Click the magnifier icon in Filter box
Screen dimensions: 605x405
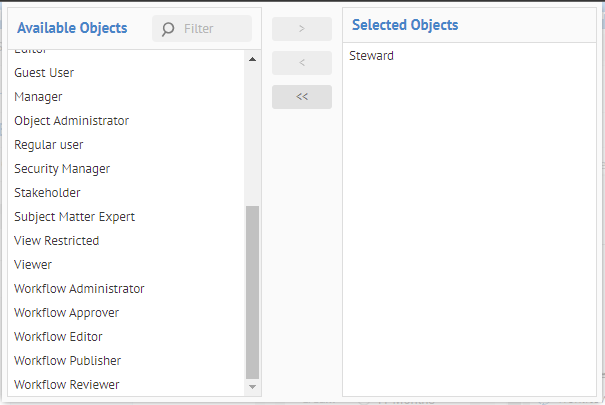[x=168, y=29]
